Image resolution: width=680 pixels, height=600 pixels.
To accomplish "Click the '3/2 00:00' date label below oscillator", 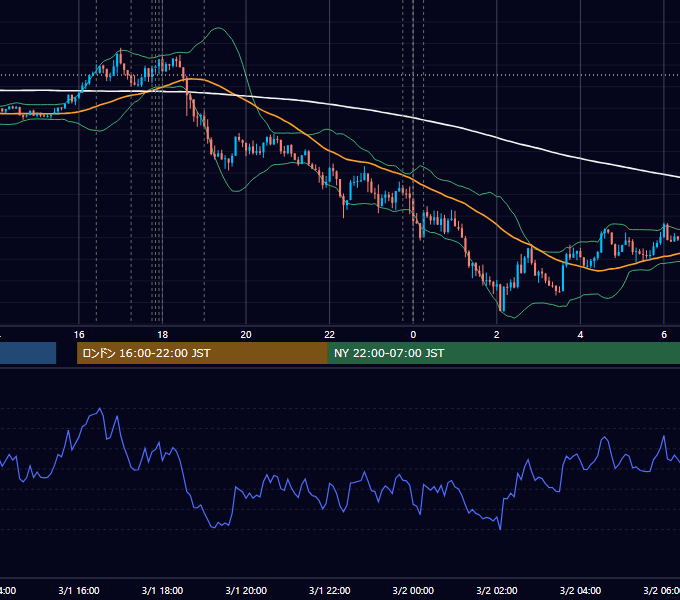I will [413, 590].
